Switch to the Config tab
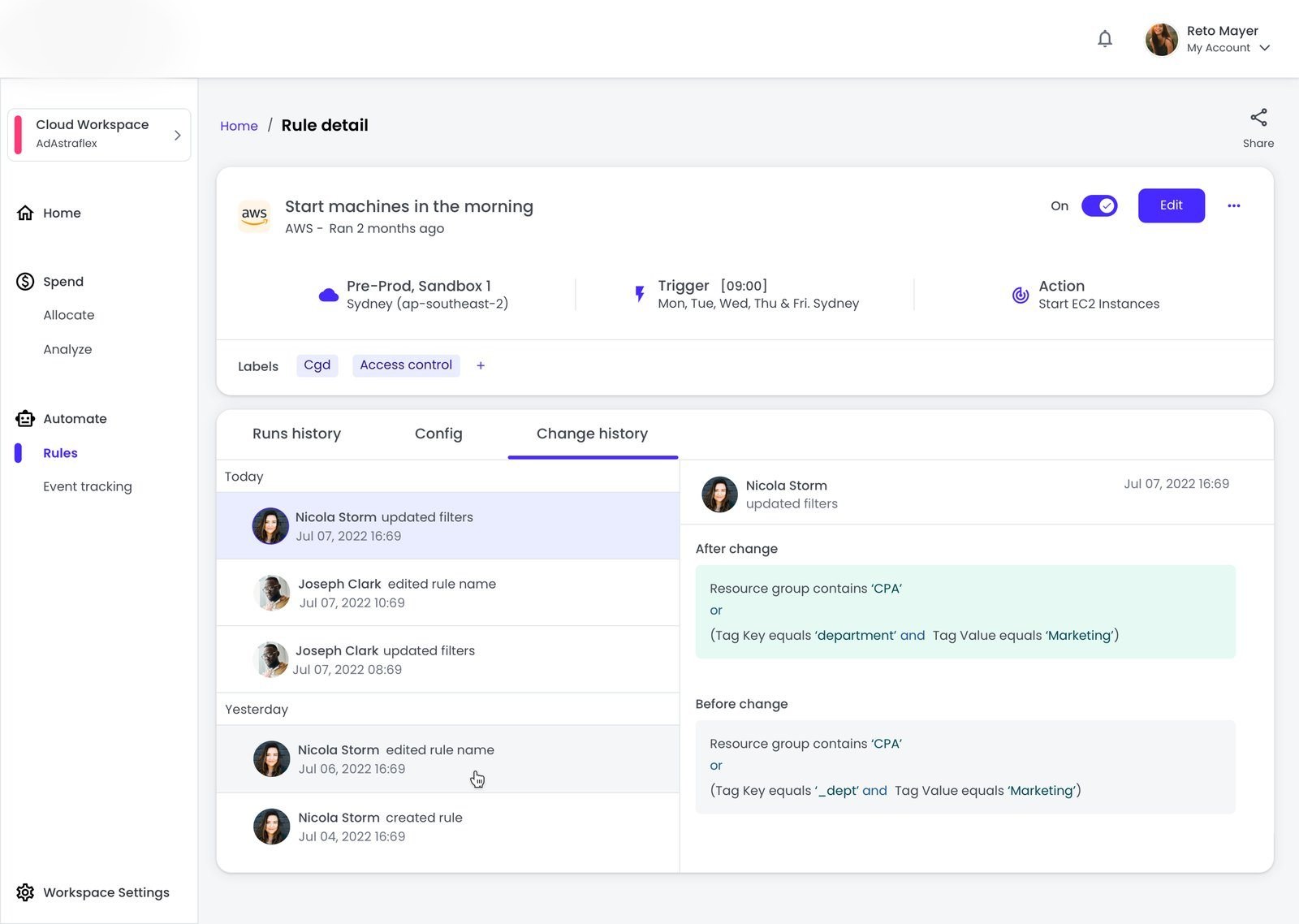This screenshot has height=924, width=1299. [438, 434]
